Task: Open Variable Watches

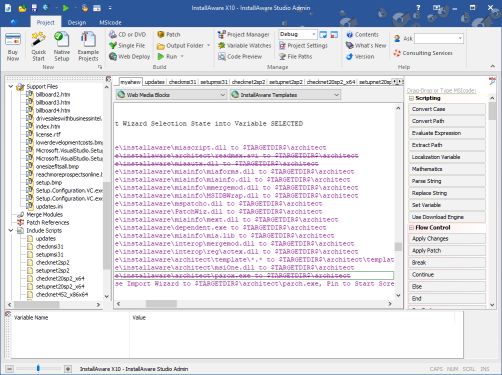Action: pyautogui.click(x=245, y=45)
